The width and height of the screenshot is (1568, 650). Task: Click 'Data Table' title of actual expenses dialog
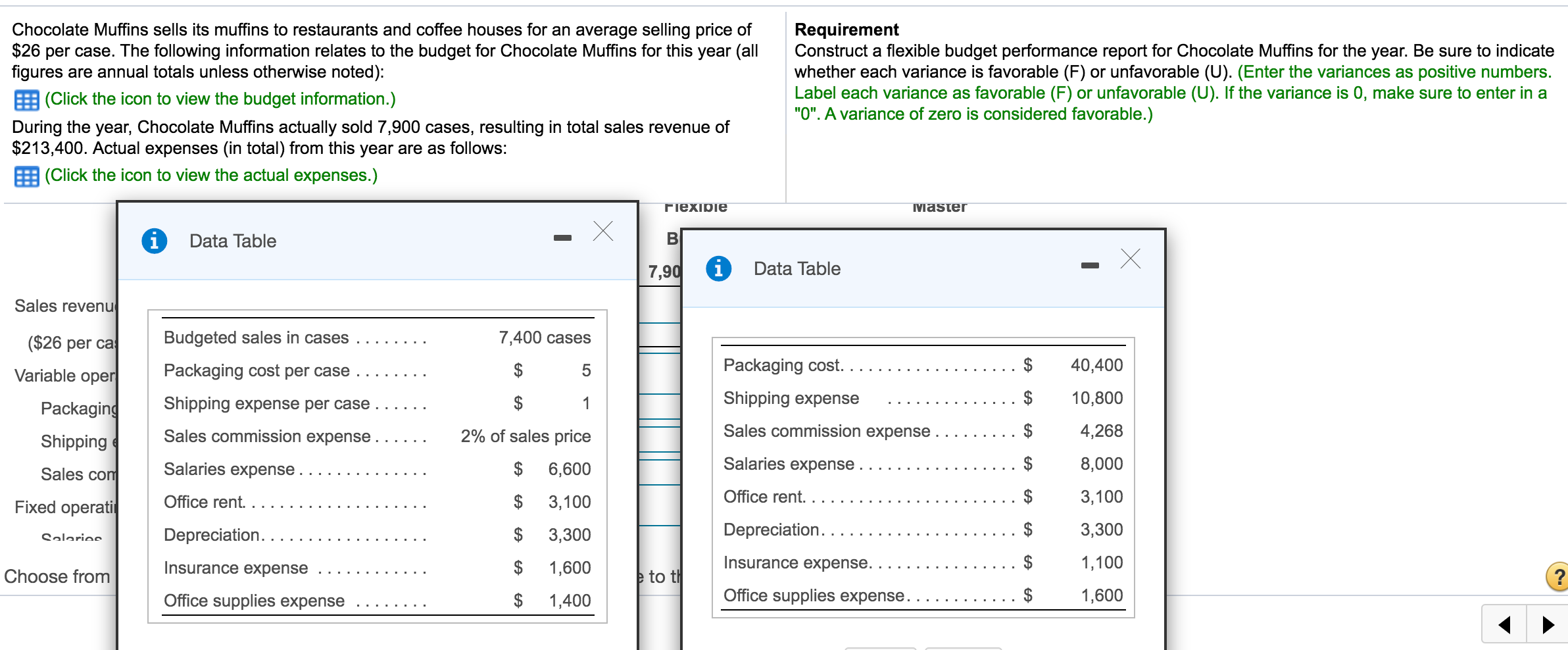tap(797, 268)
